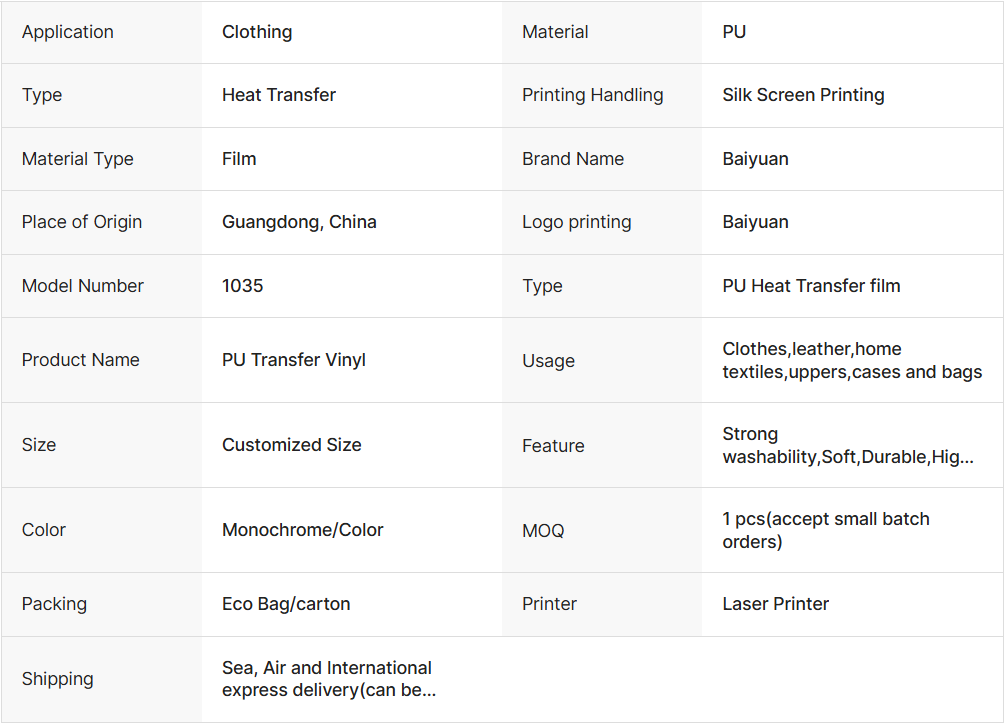Select the Eco Bag/carton packing value

tap(286, 604)
